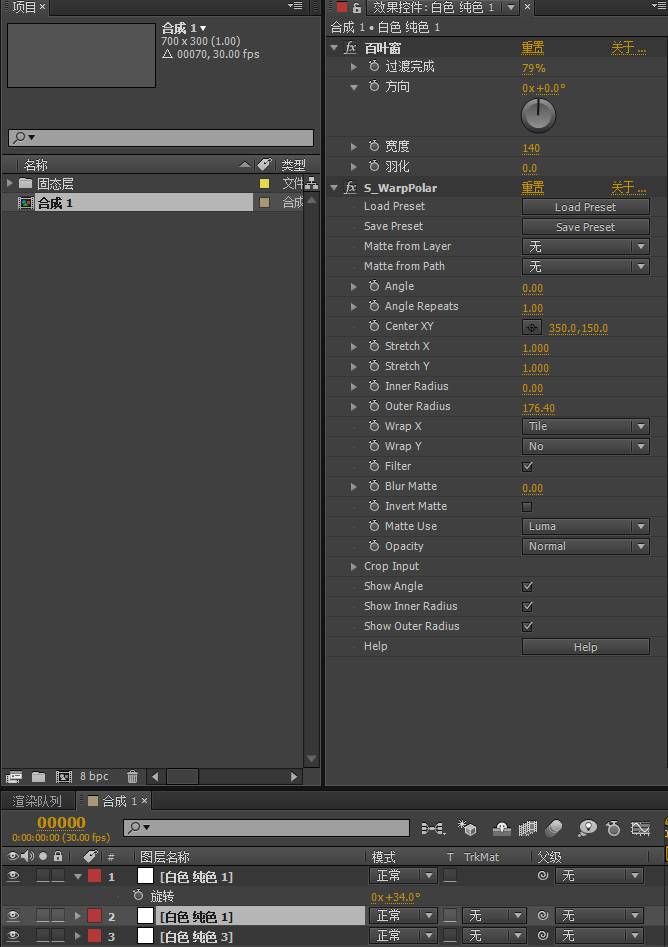
Task: Hide layer 2 using its eye icon
Action: [13, 916]
